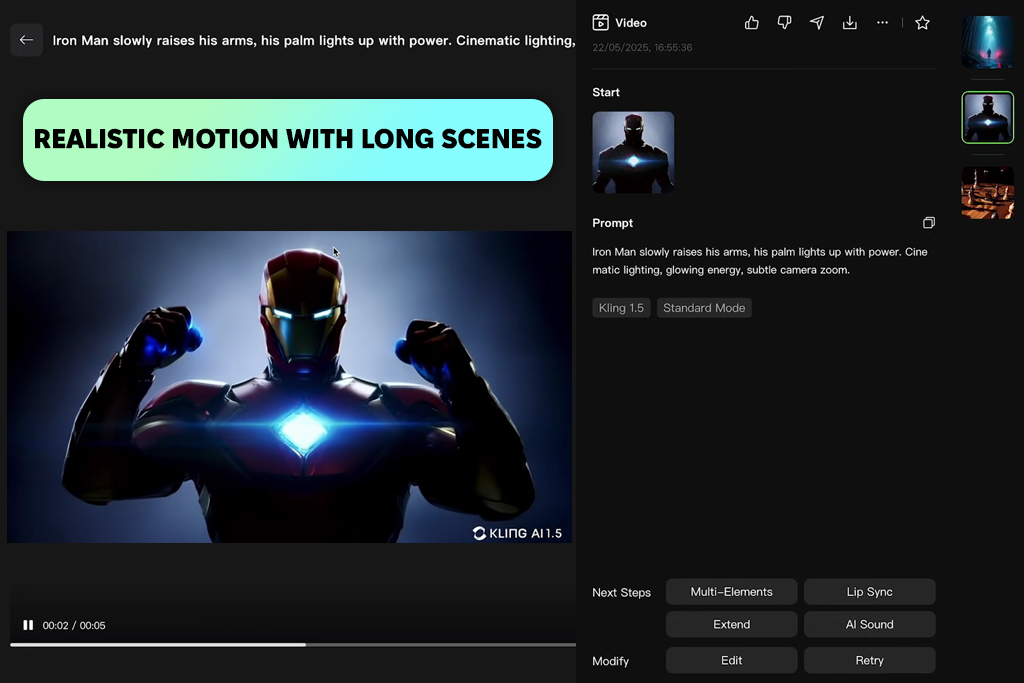Copy the prompt text with copy icon
Screen dimensions: 1024x683
point(929,223)
